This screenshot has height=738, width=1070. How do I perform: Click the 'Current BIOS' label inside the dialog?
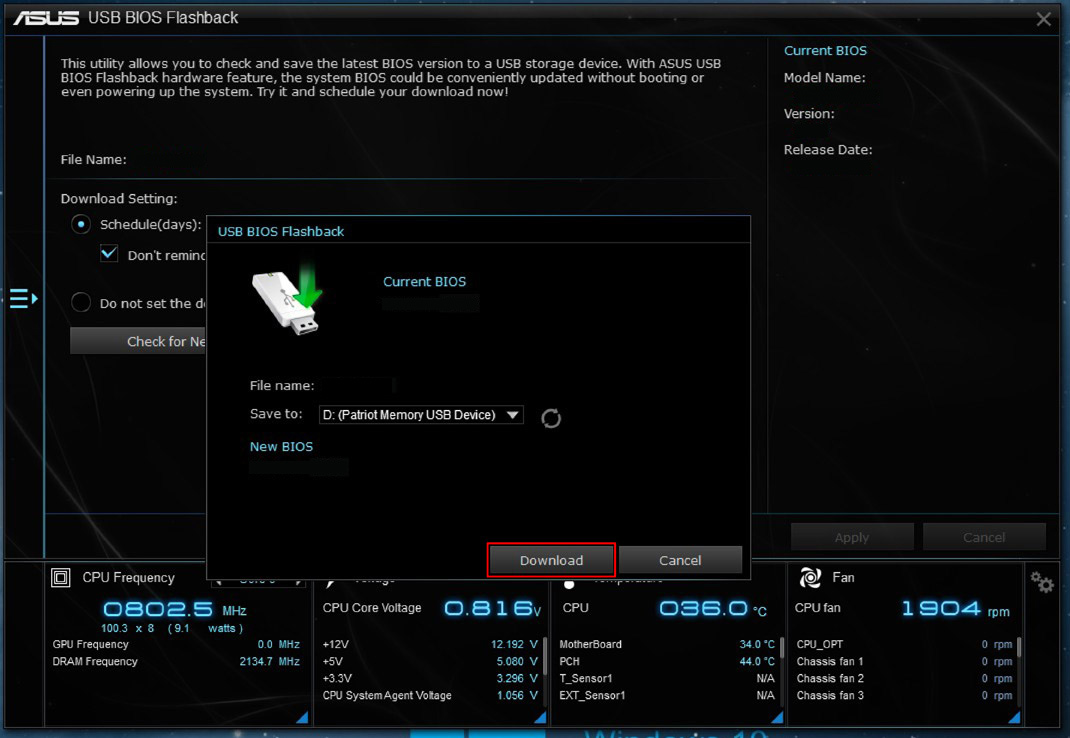point(424,281)
